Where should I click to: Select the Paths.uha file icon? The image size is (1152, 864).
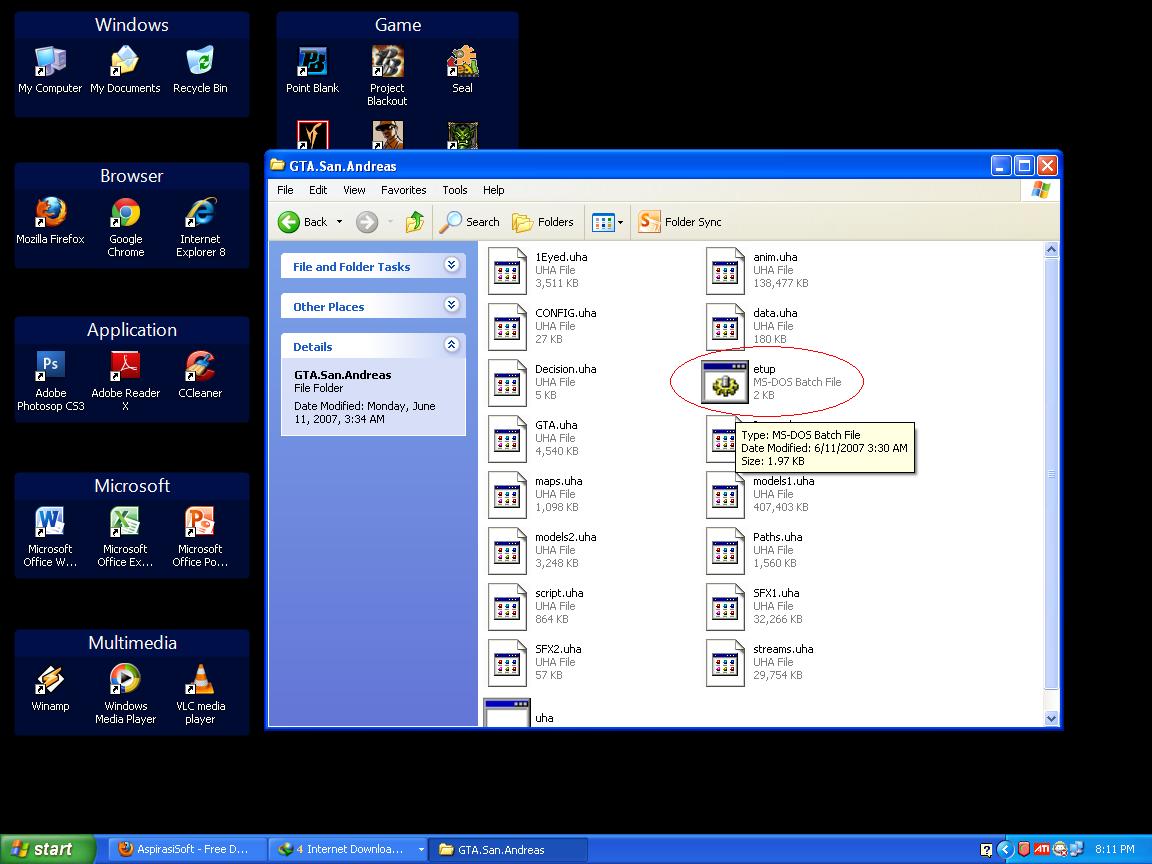pyautogui.click(x=725, y=551)
